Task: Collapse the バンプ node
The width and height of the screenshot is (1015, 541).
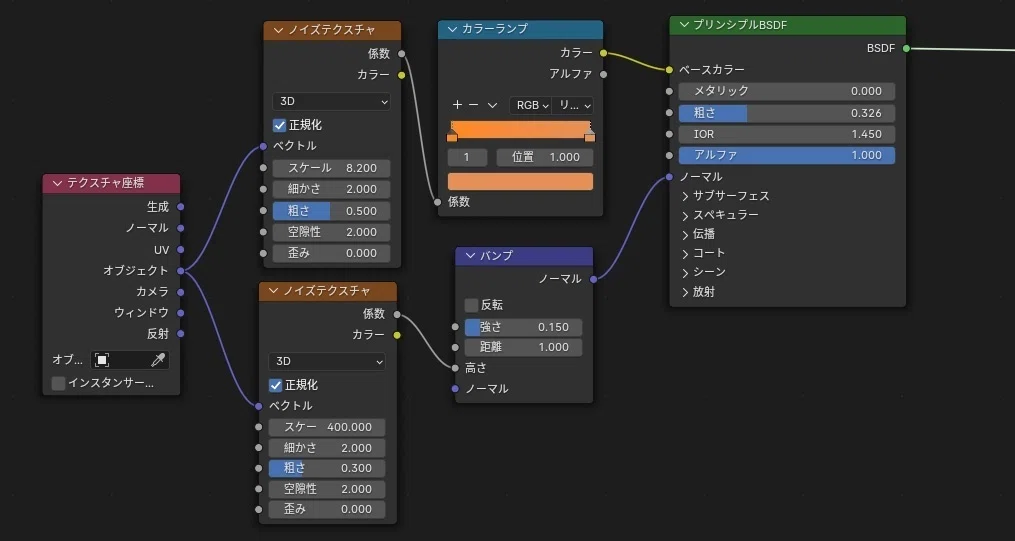Action: point(470,256)
